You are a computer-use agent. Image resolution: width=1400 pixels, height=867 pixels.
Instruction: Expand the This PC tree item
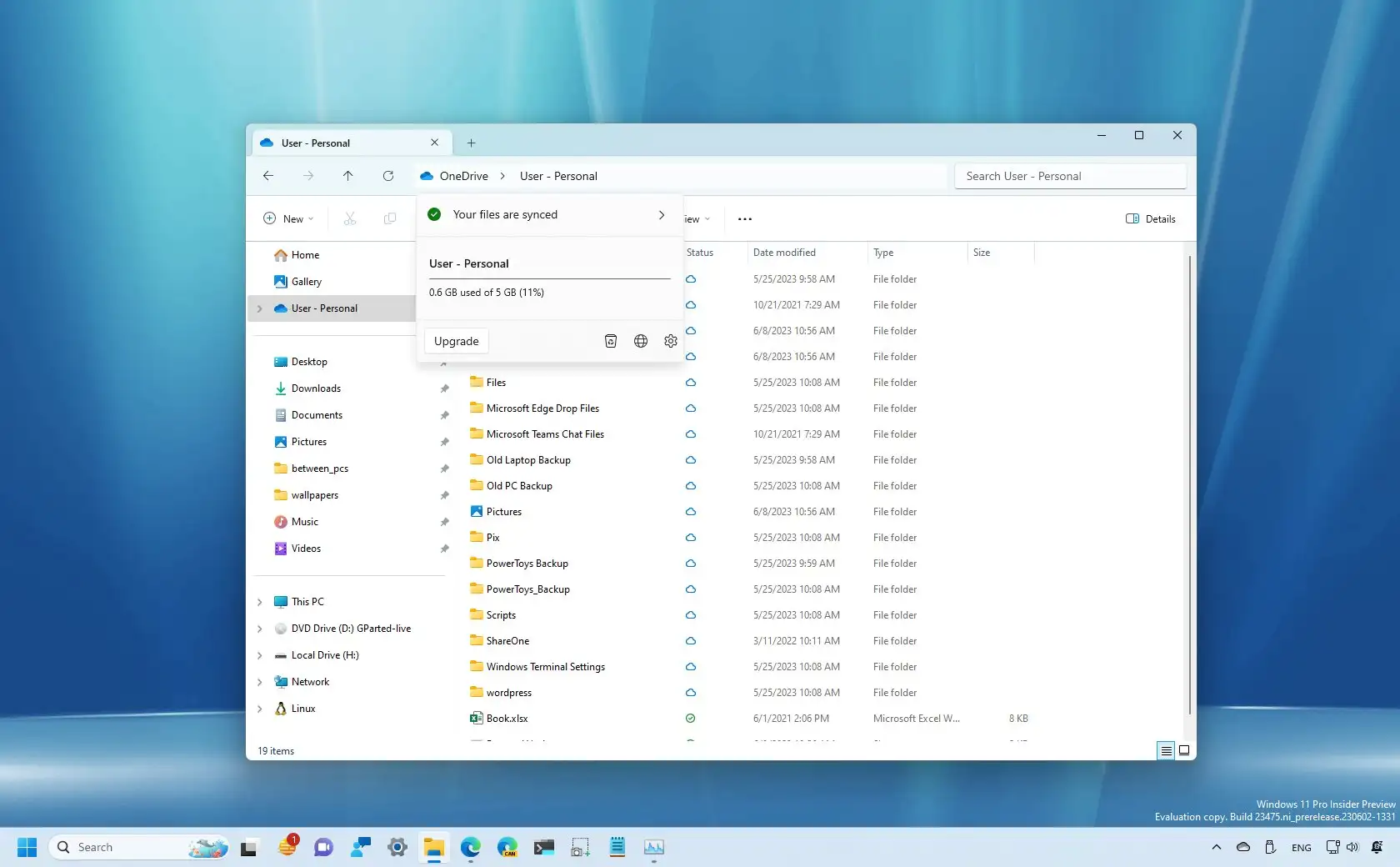[x=259, y=601]
